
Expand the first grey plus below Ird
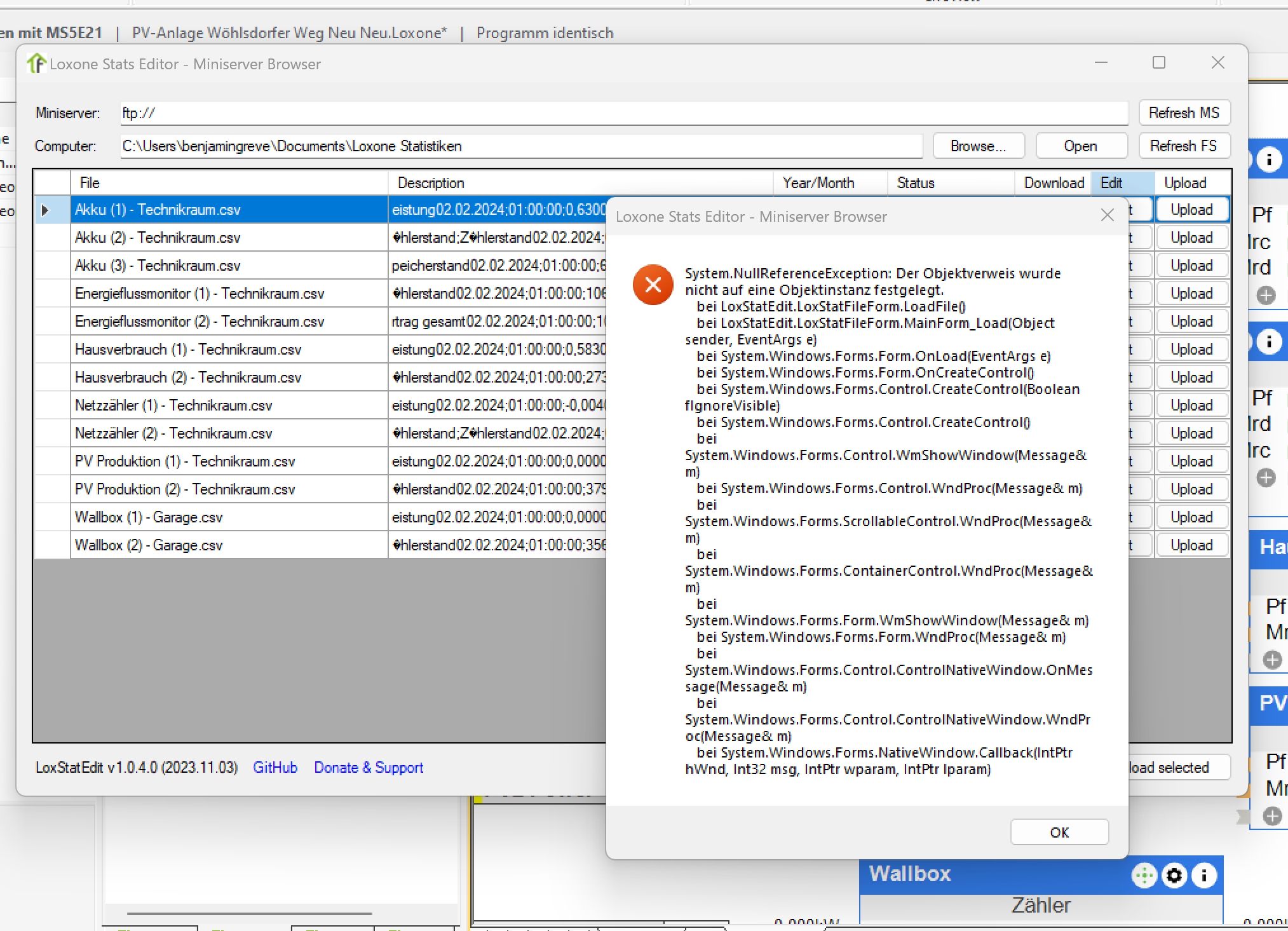click(1266, 295)
